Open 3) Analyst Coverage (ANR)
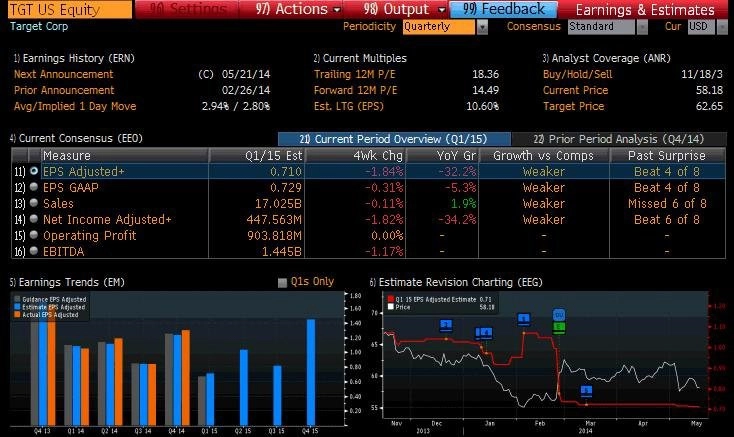 coord(606,58)
